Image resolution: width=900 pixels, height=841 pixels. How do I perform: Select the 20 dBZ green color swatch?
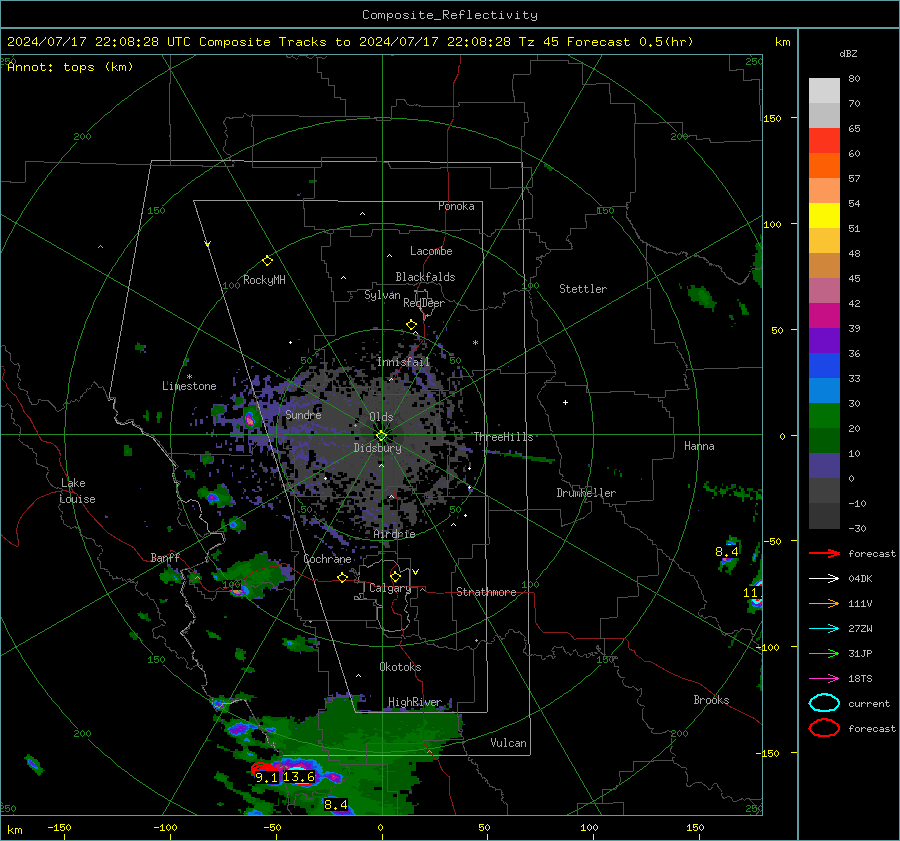(x=824, y=416)
